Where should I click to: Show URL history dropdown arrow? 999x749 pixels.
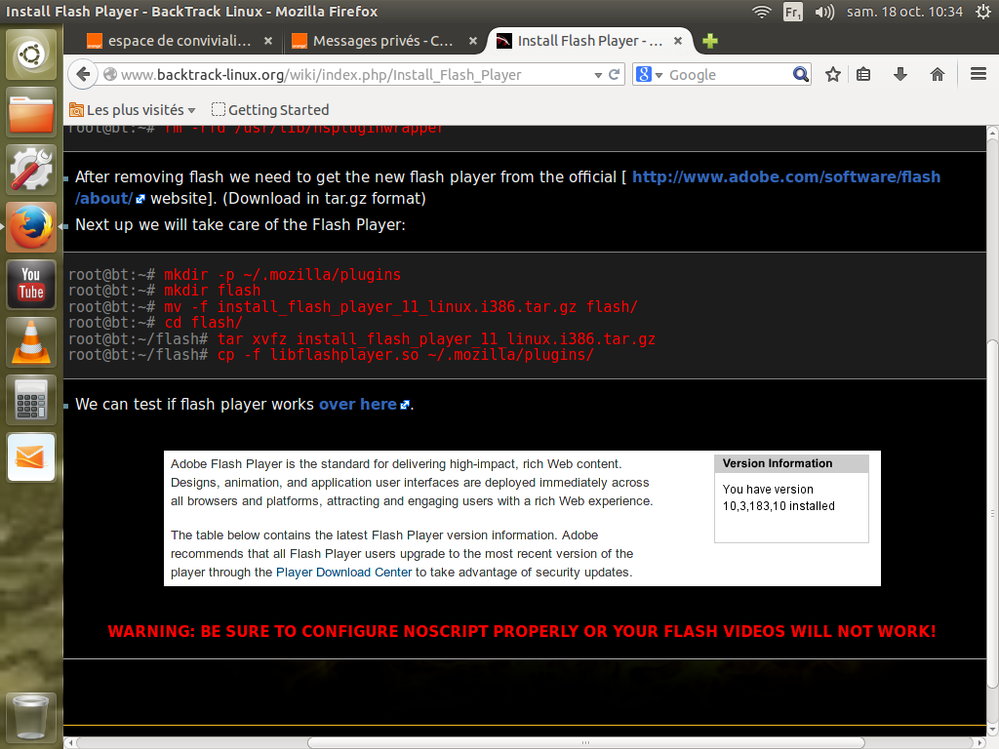(598, 75)
